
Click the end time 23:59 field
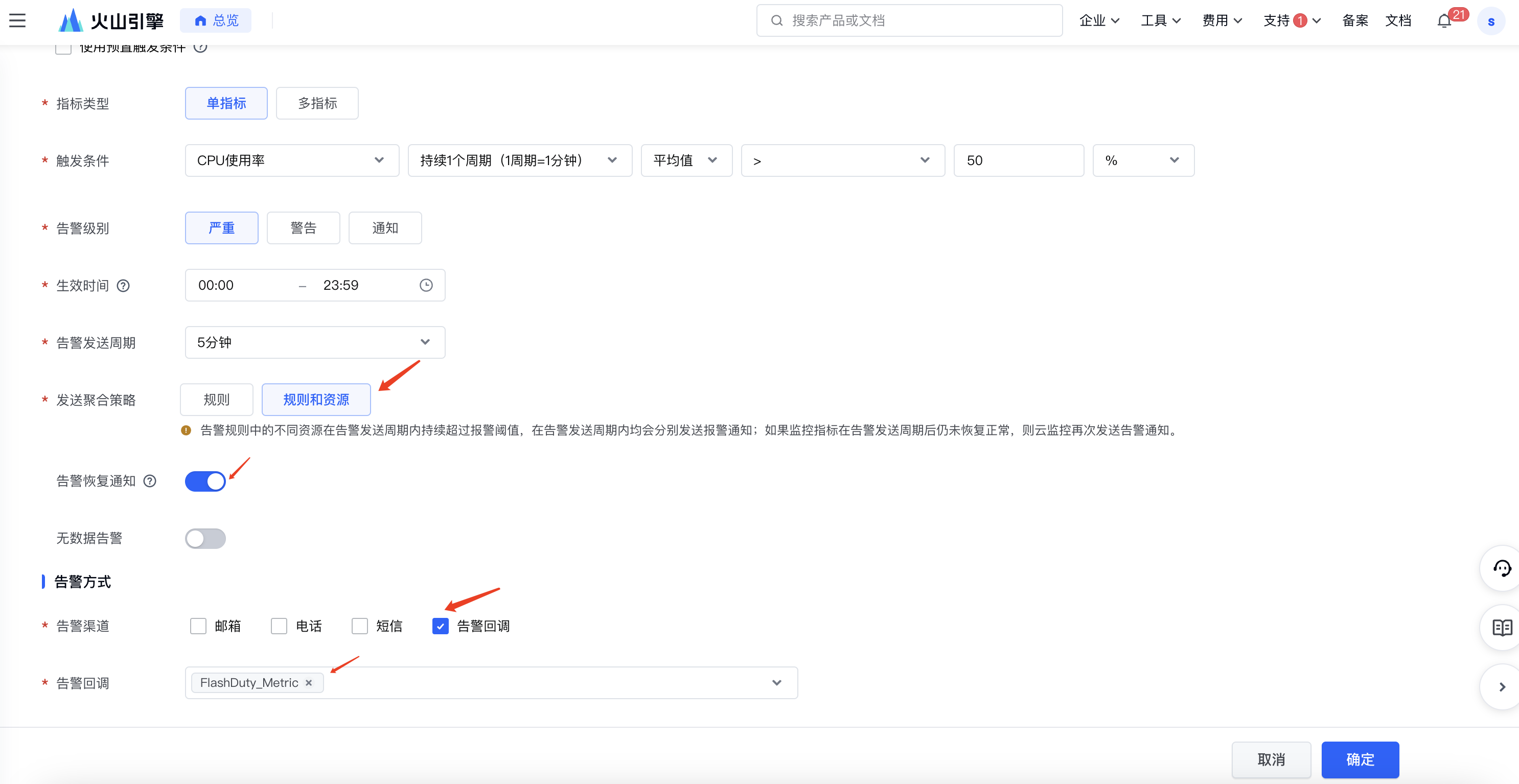[340, 285]
